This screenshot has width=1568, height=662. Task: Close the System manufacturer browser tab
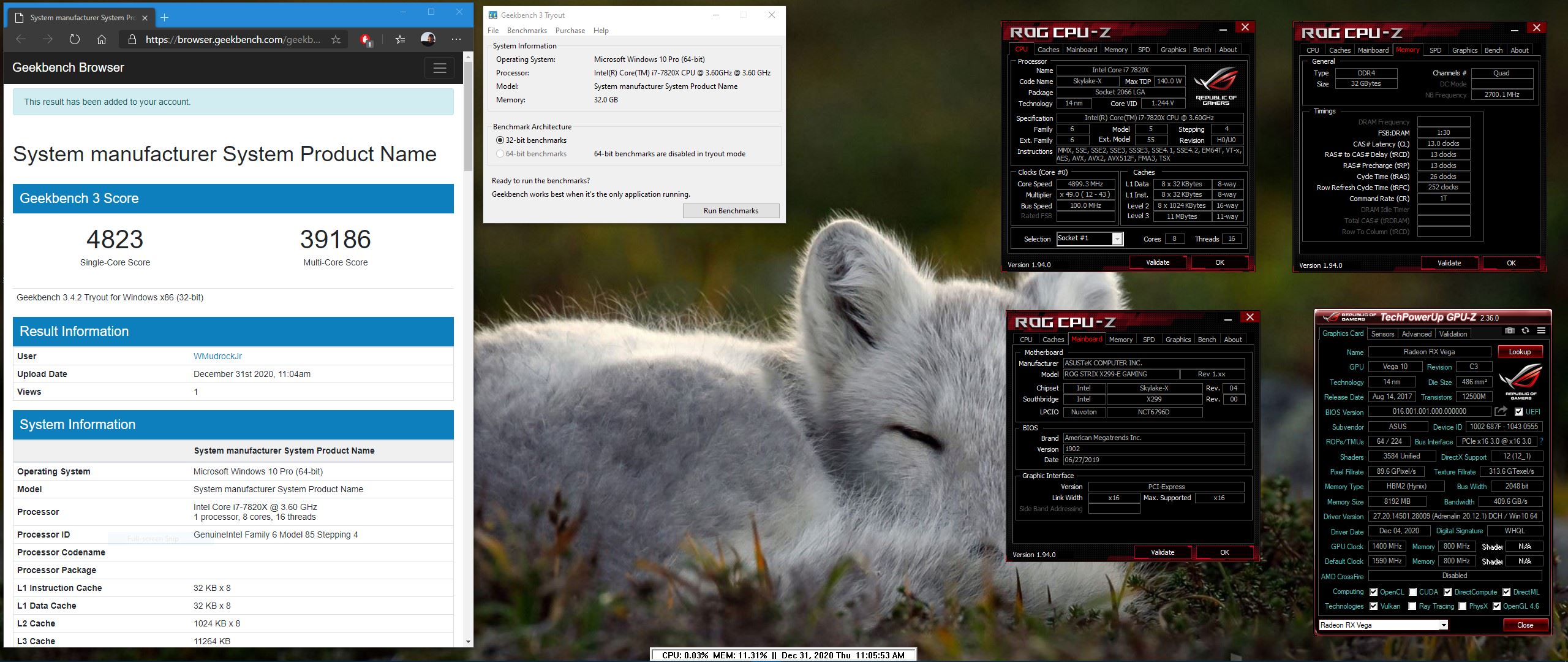coord(145,18)
